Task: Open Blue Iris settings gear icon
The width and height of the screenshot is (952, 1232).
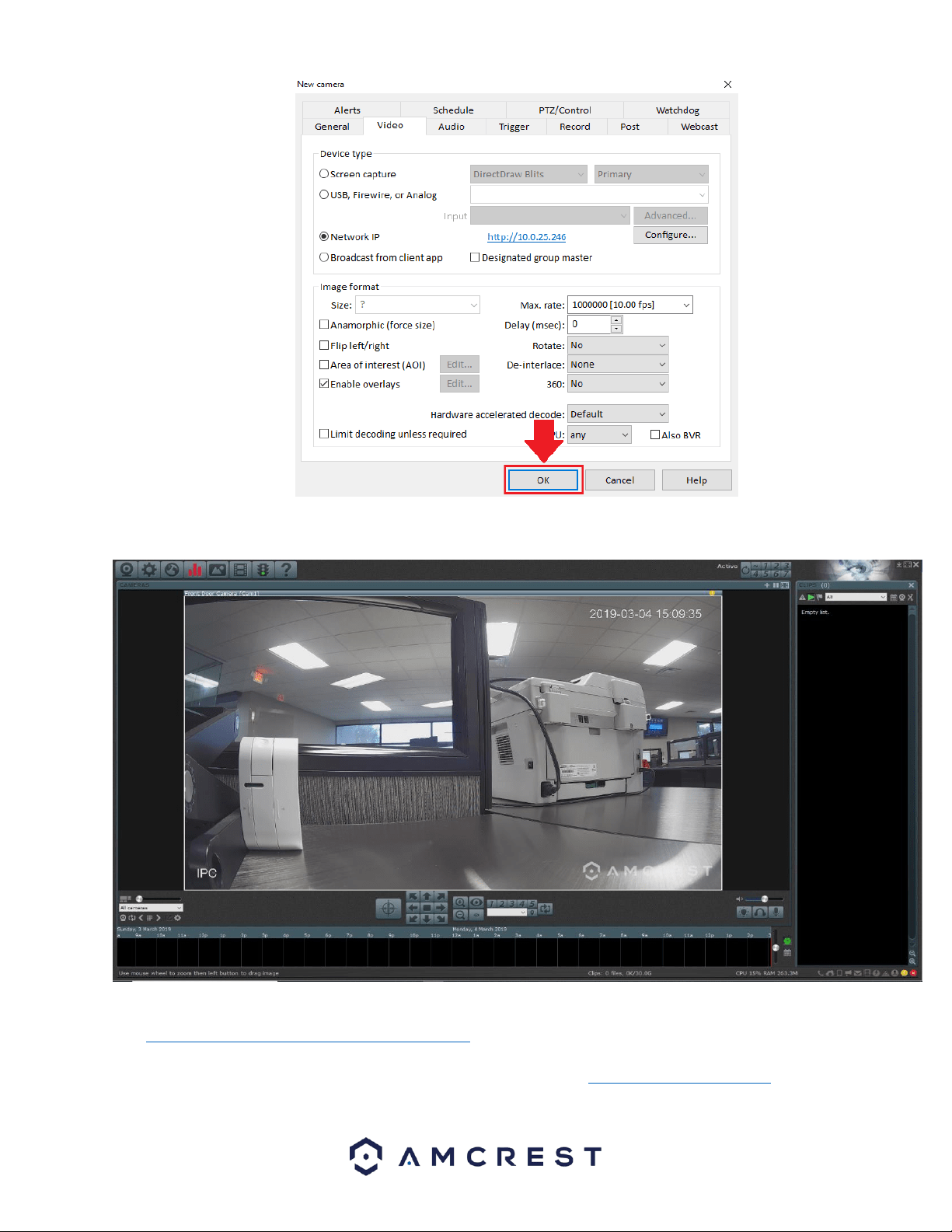Action: click(x=149, y=570)
